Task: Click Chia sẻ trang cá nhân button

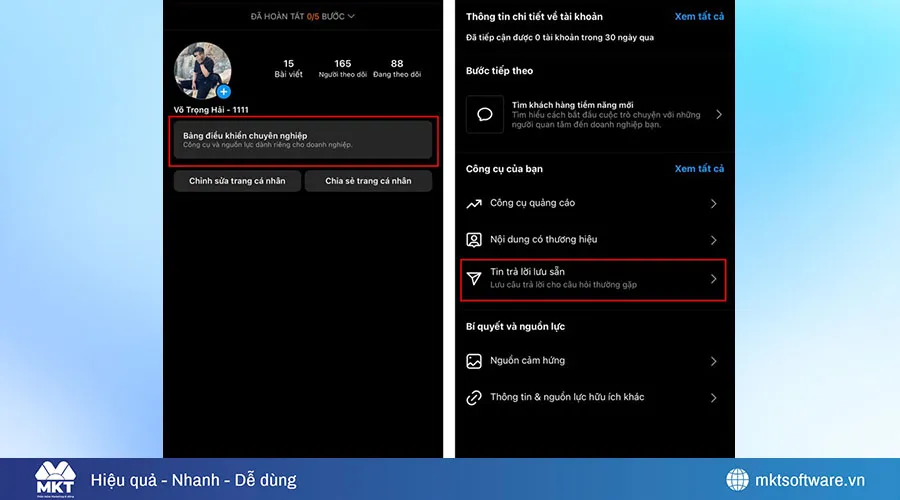Action: (x=368, y=181)
